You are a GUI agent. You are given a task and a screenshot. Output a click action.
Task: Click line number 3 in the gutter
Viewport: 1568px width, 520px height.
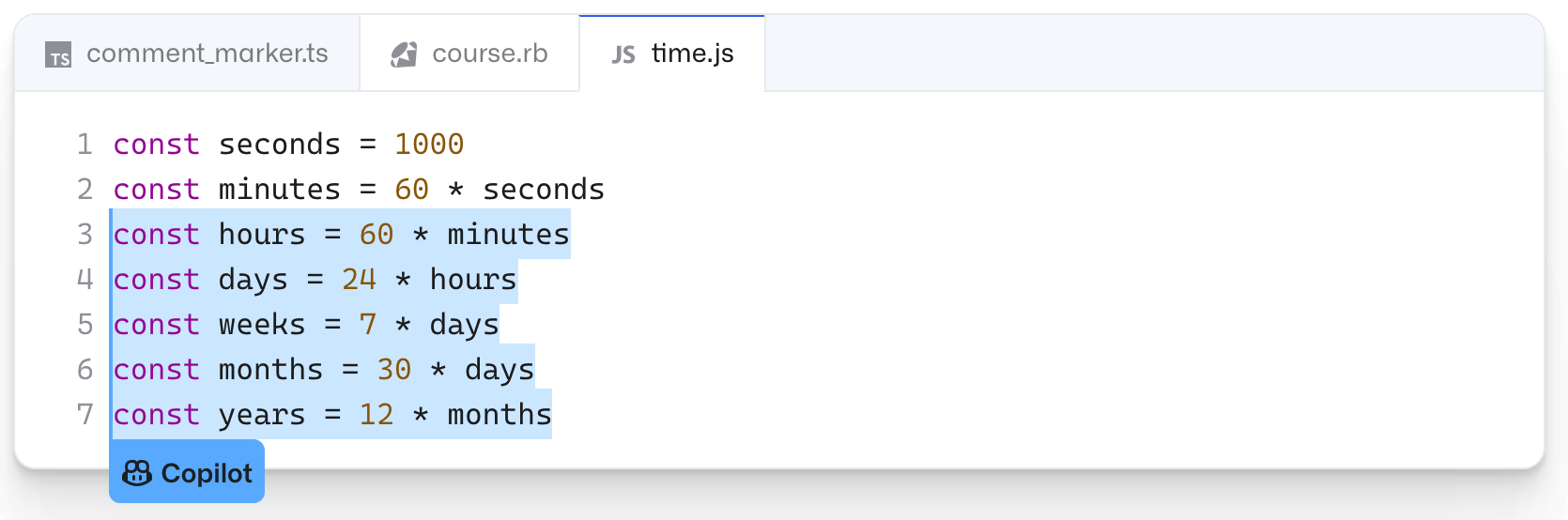click(x=85, y=234)
